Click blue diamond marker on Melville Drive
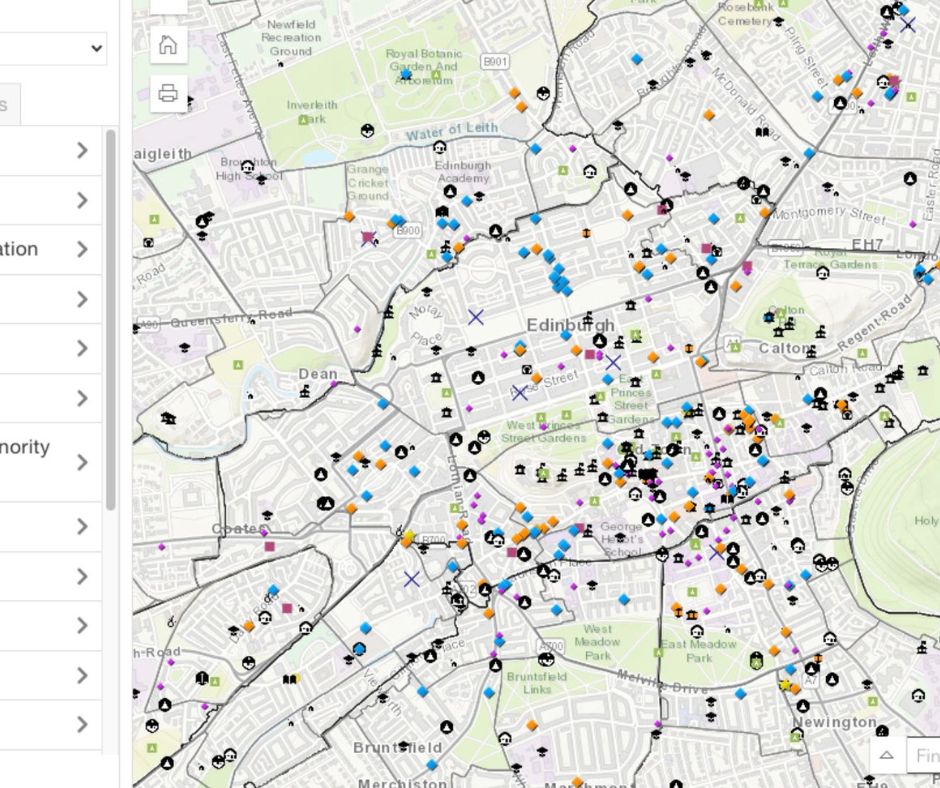 click(741, 692)
